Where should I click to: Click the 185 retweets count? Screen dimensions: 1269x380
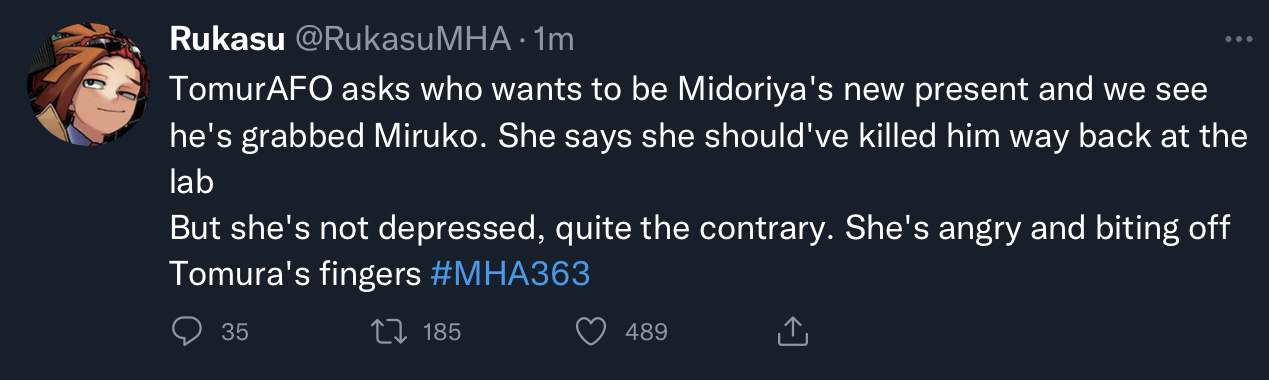(x=441, y=332)
